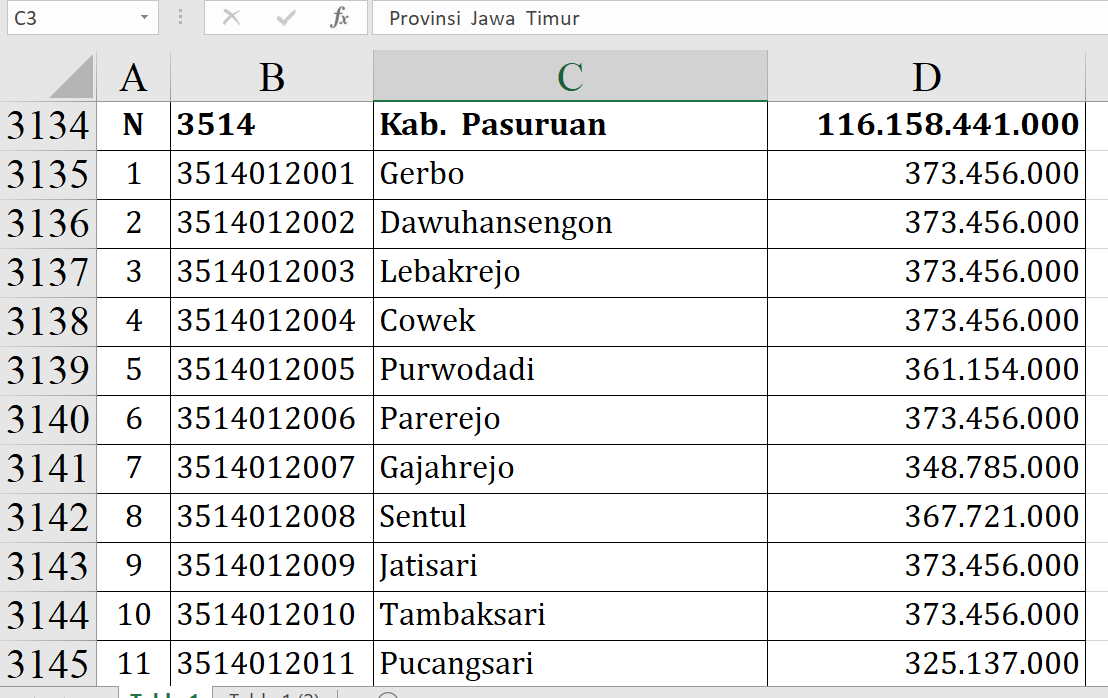Select column A header
Screen dimensions: 1108x698
(133, 77)
